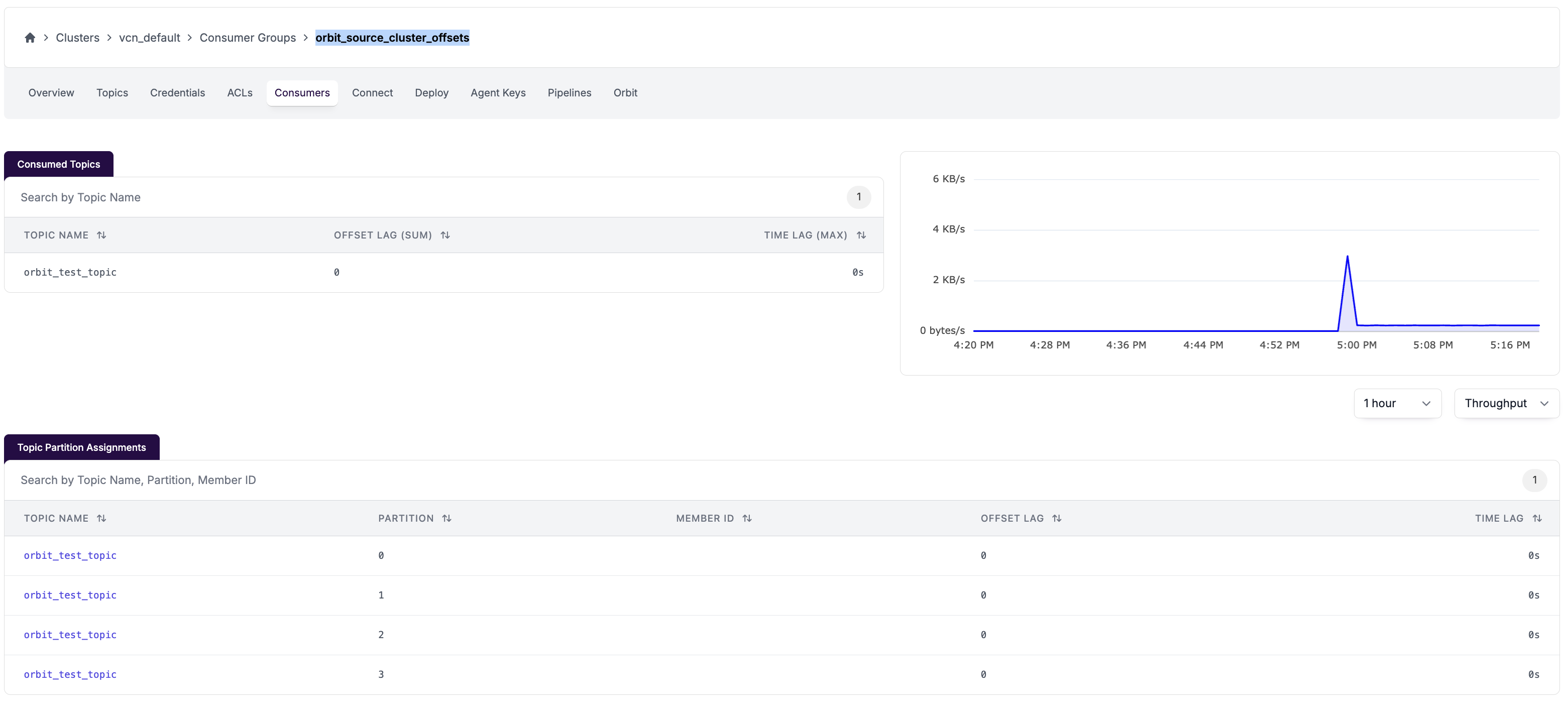Sort assignments by Time Lag icon

(x=1537, y=518)
